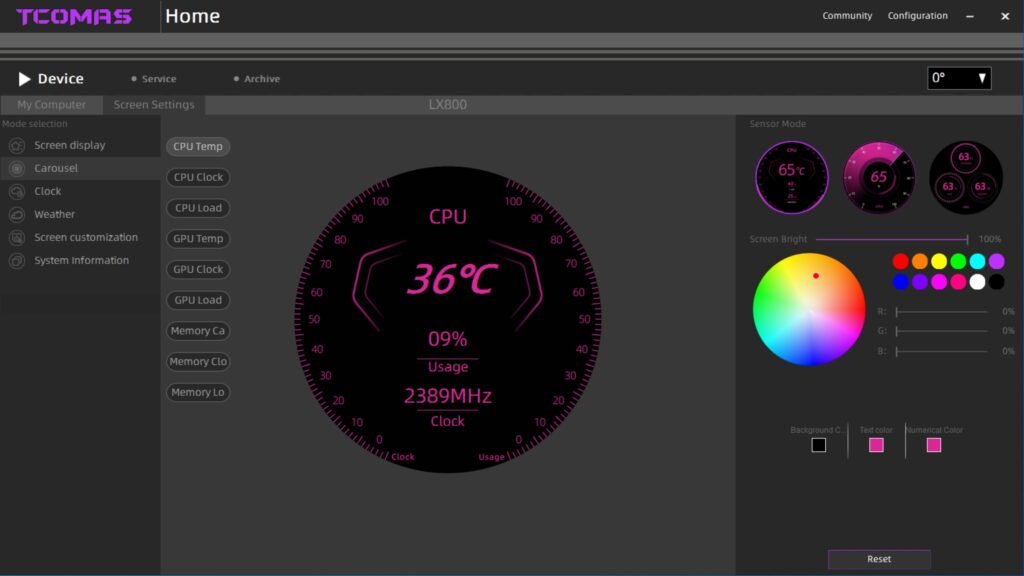Enable the CPU Clock sensor pill
This screenshot has height=576, width=1024.
(x=198, y=177)
